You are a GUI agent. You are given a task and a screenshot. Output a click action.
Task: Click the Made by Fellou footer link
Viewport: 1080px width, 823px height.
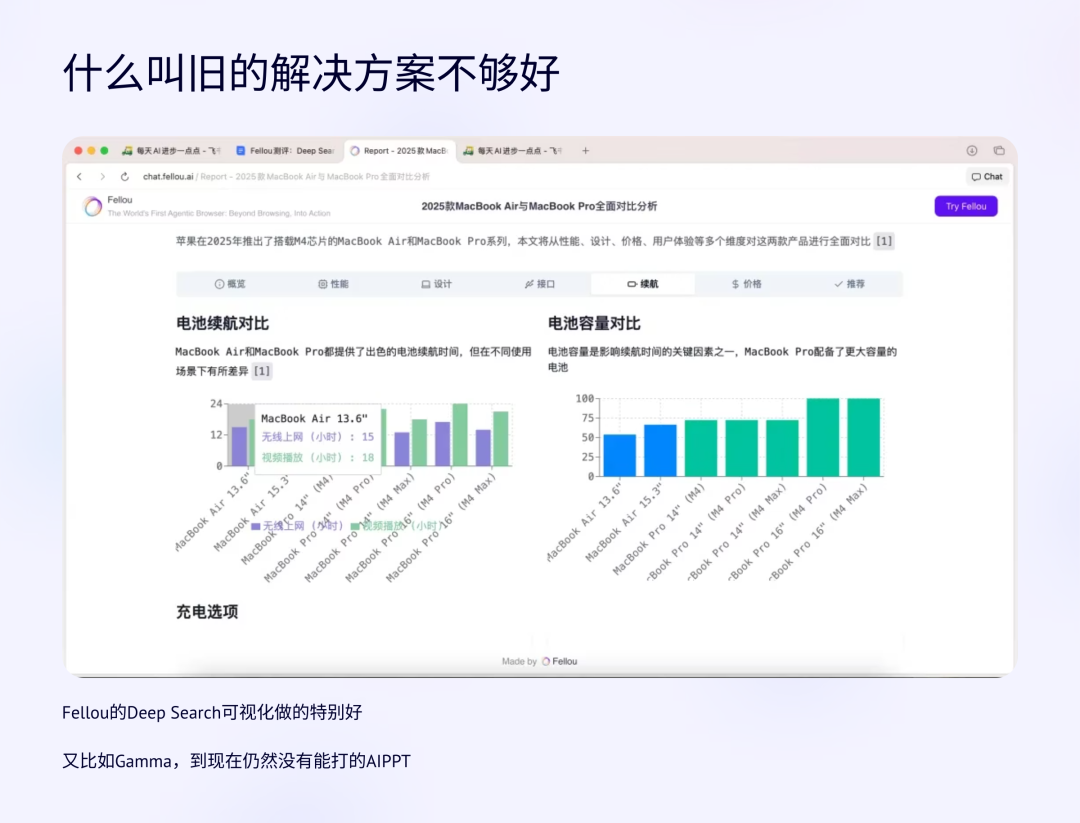coord(540,661)
